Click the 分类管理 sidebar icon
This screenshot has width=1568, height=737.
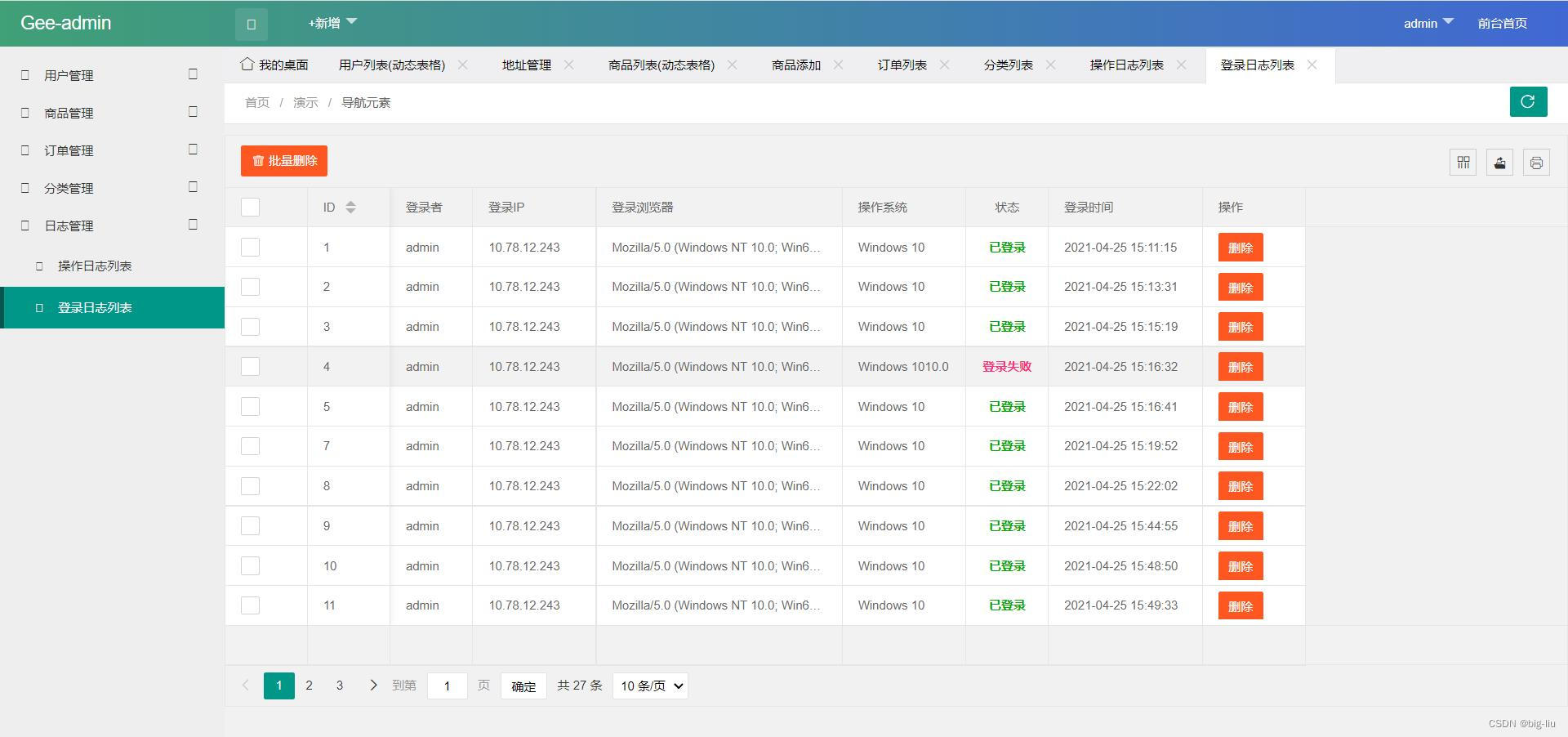pyautogui.click(x=24, y=188)
